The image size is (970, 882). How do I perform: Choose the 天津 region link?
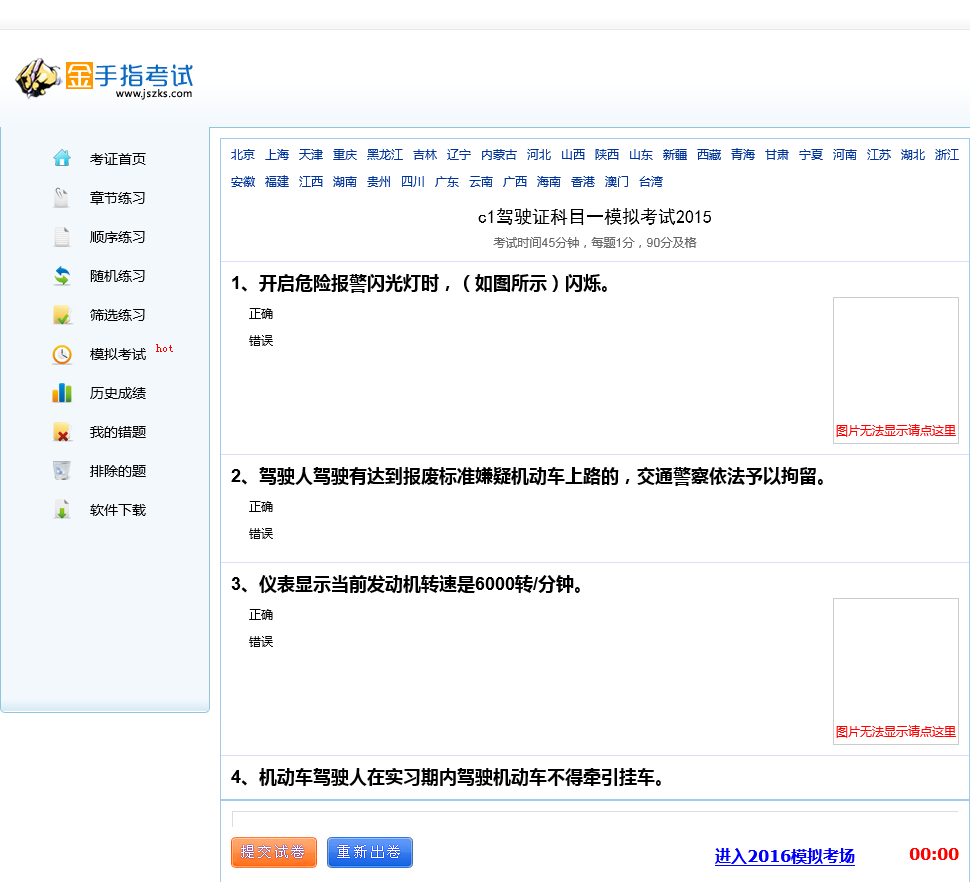311,155
